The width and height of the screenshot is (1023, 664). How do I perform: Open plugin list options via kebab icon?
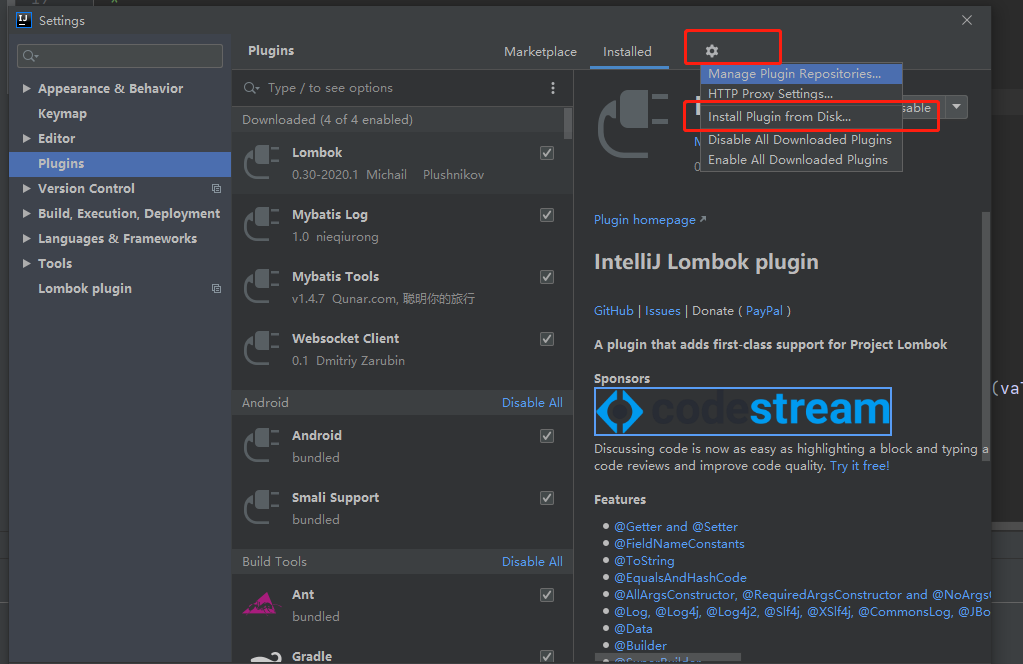click(x=553, y=88)
